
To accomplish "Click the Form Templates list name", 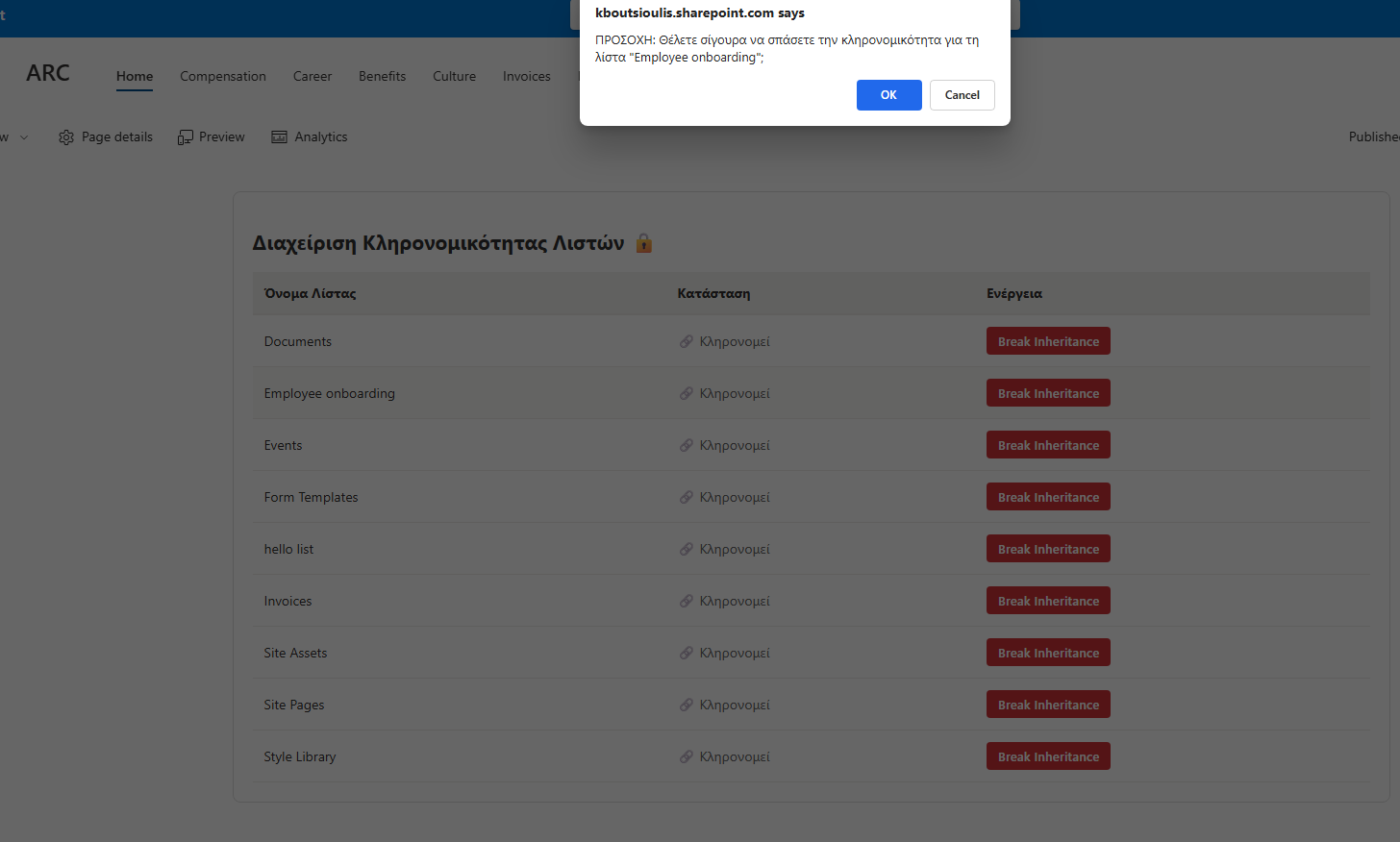I will tap(311, 497).
